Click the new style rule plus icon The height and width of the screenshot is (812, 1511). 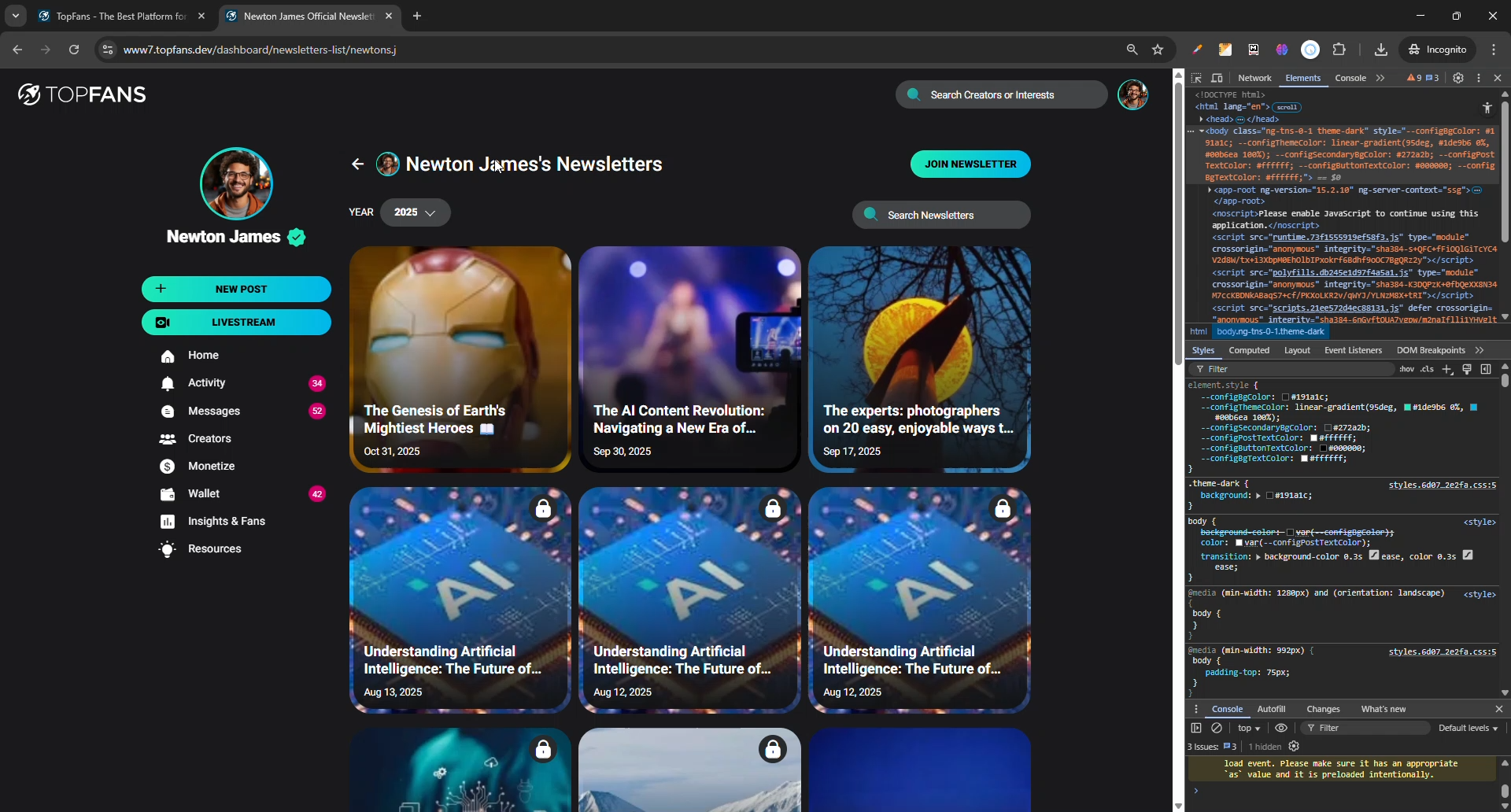point(1447,370)
